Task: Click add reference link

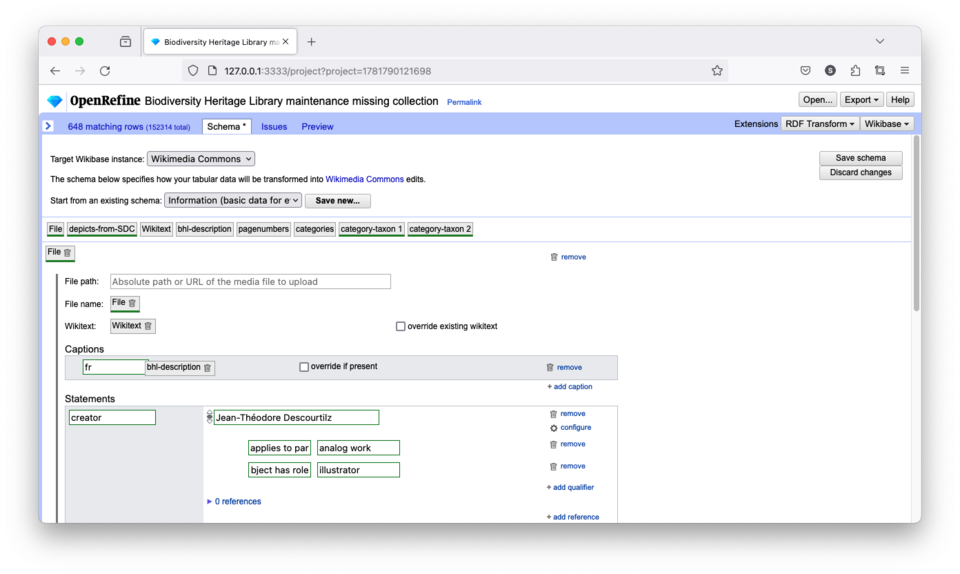Action: [572, 517]
